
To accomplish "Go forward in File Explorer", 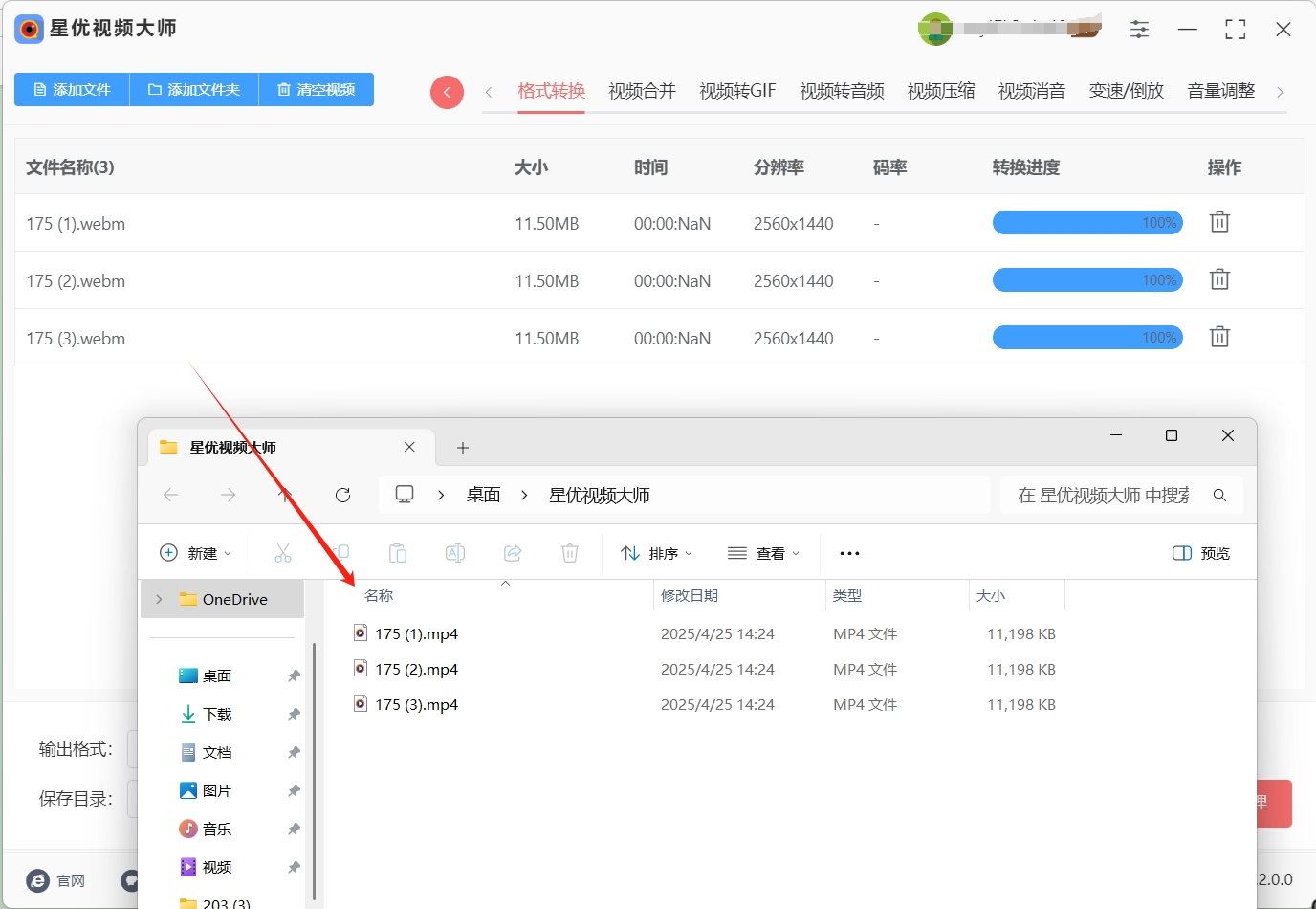I will (x=228, y=495).
